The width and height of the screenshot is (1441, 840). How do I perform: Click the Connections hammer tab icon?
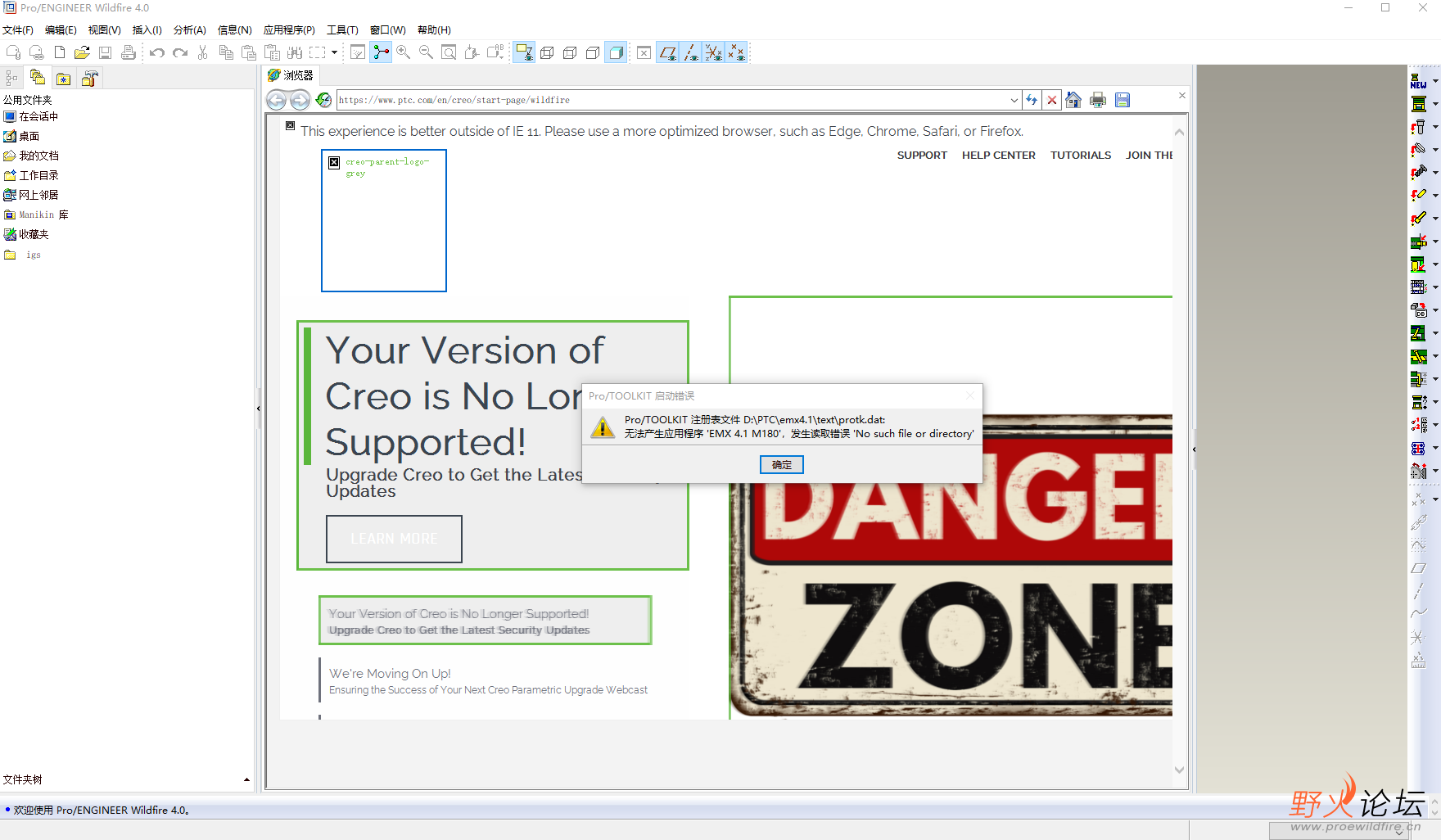click(89, 79)
